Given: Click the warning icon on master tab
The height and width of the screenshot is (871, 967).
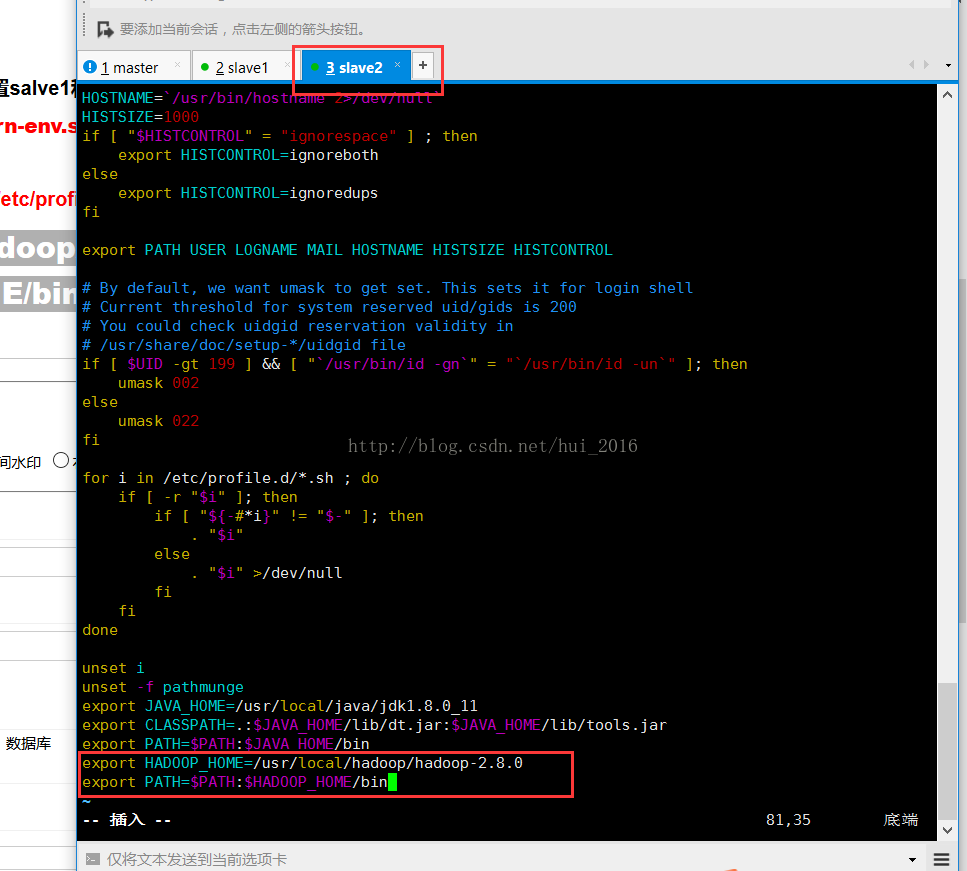Looking at the screenshot, I should click(90, 67).
